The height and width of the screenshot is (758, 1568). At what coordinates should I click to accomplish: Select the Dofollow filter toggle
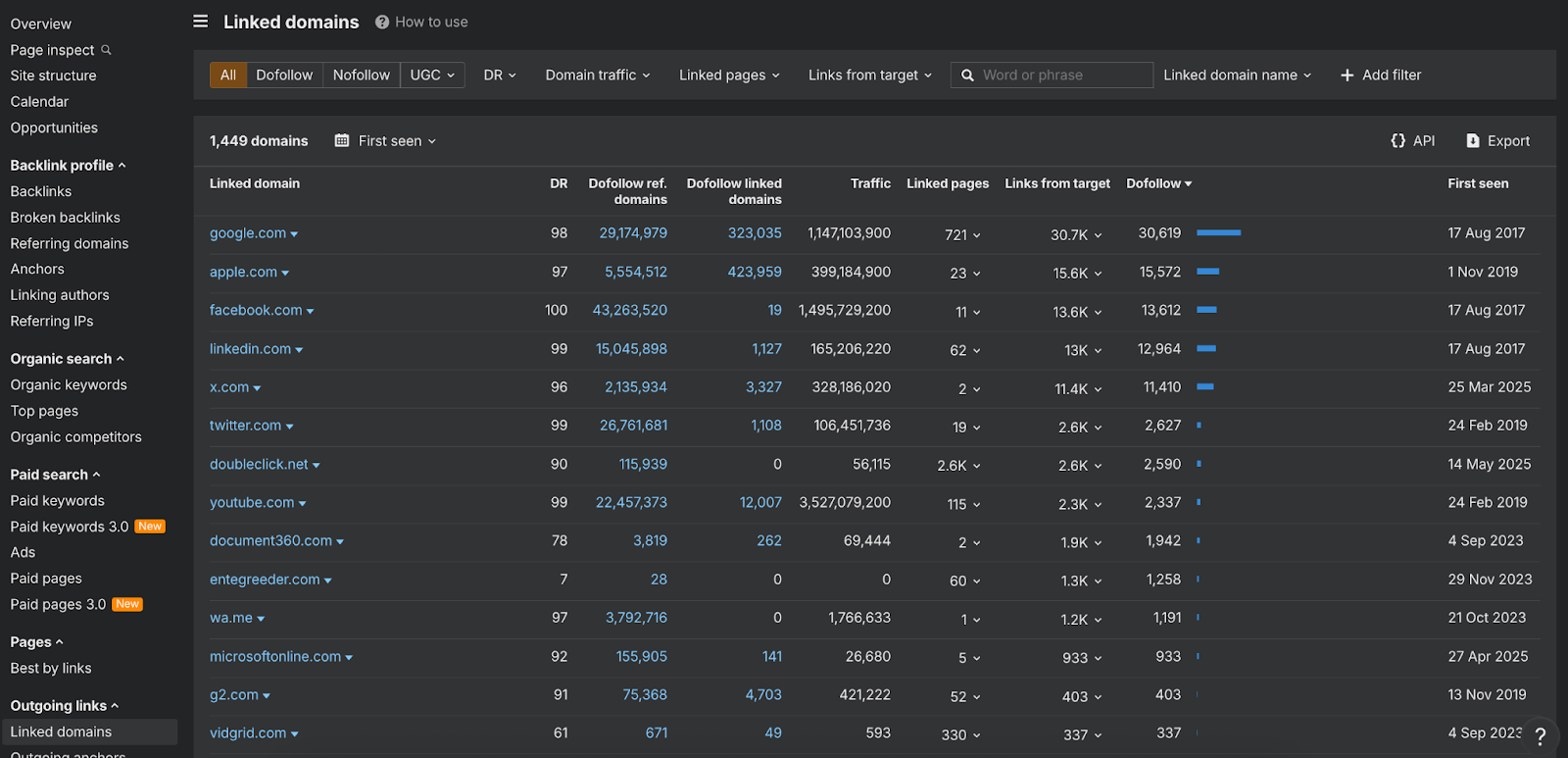(x=284, y=76)
